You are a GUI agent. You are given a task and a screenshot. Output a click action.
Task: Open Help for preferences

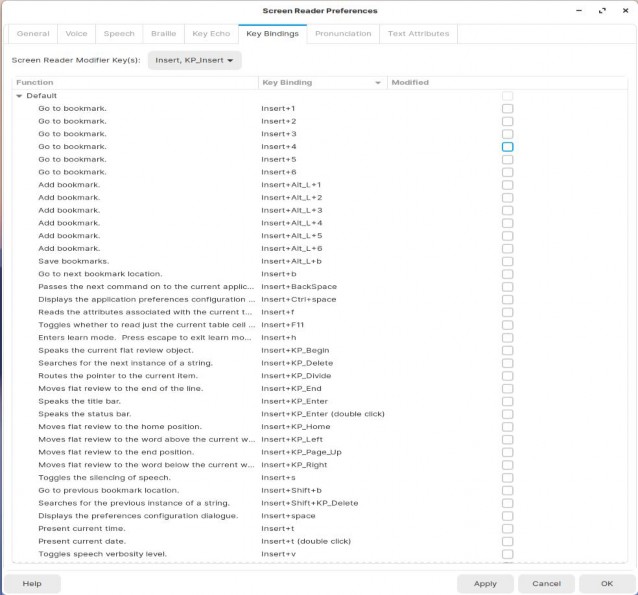[x=32, y=584]
